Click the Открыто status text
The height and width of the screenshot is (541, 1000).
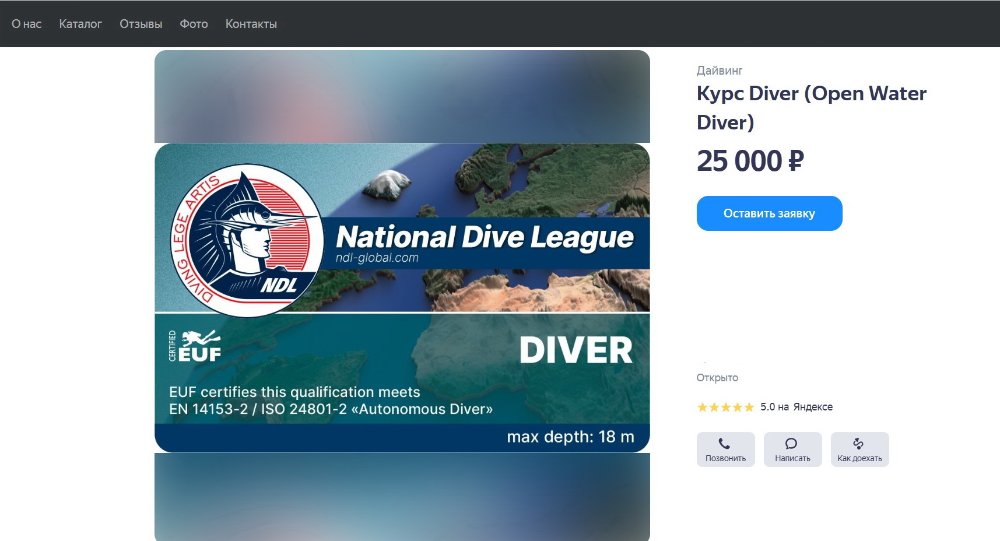click(717, 378)
